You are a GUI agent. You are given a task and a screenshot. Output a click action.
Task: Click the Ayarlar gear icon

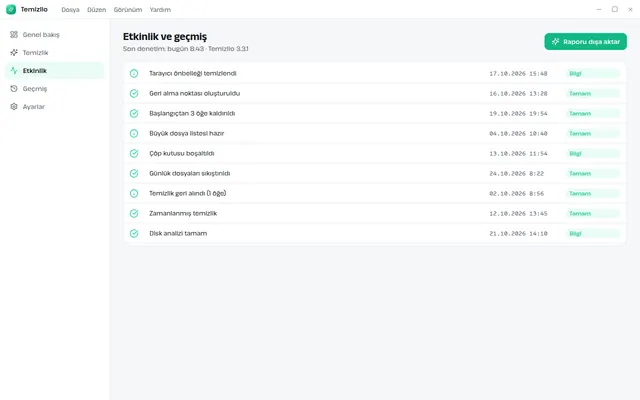(x=14, y=107)
